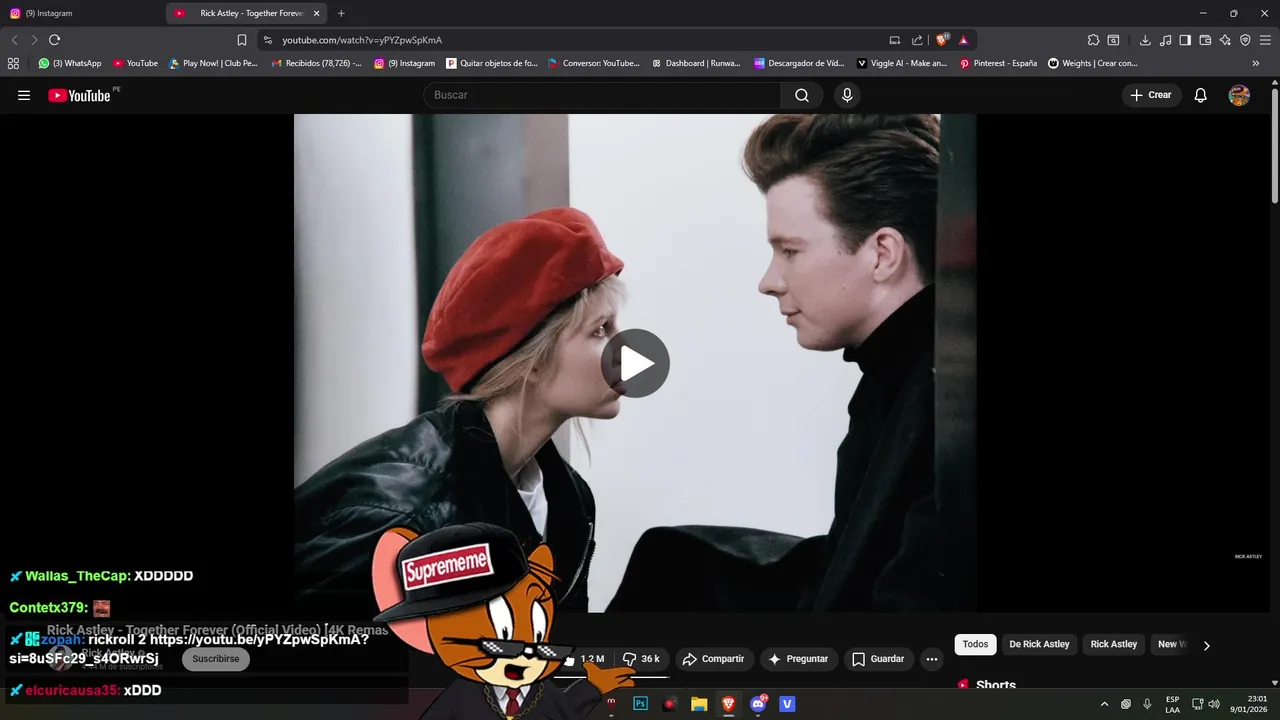Open the WhatsApp bookmark
Image resolution: width=1280 pixels, height=720 pixels.
point(70,63)
